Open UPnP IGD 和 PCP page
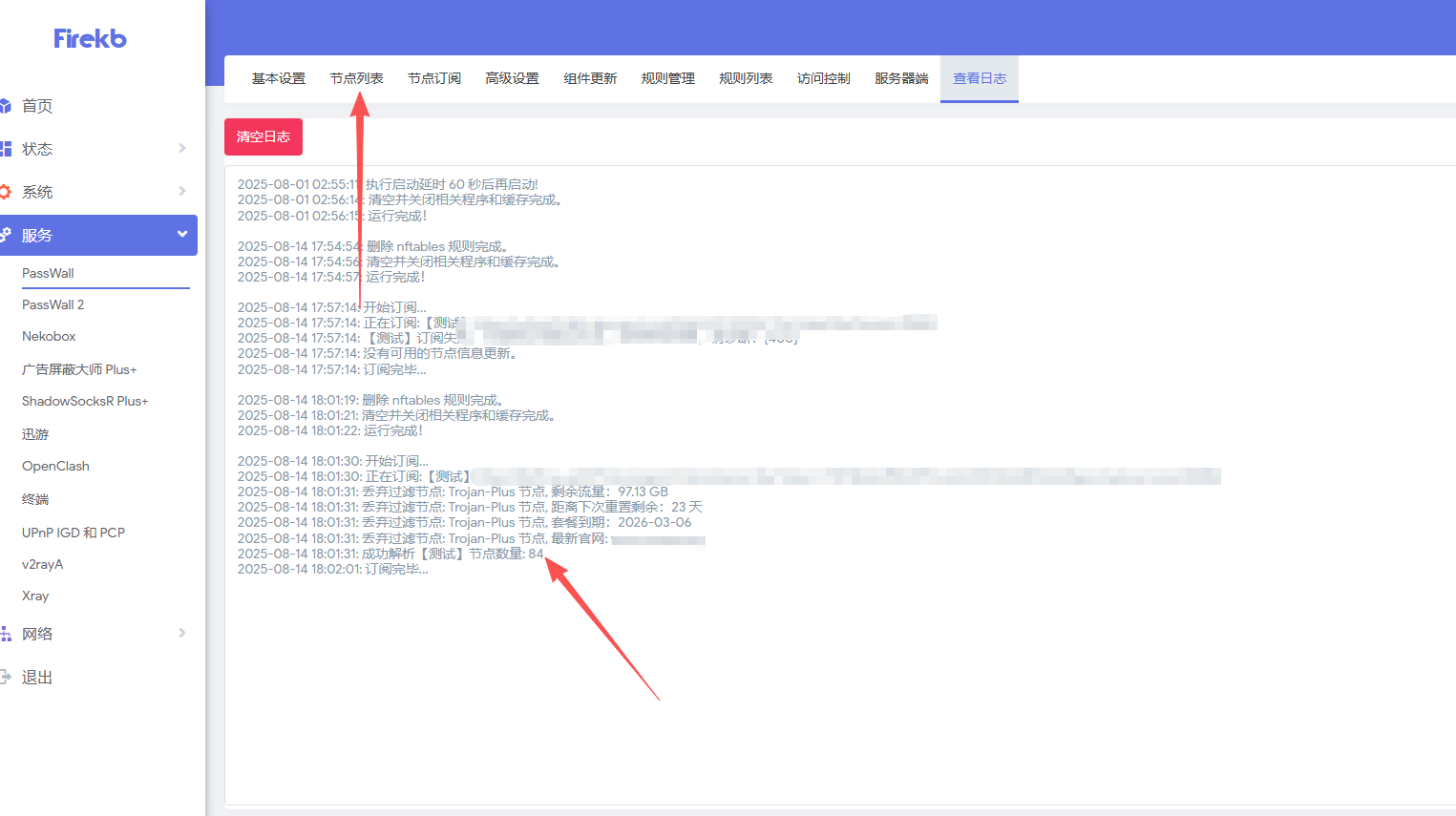This screenshot has height=816, width=1456. pos(74,533)
